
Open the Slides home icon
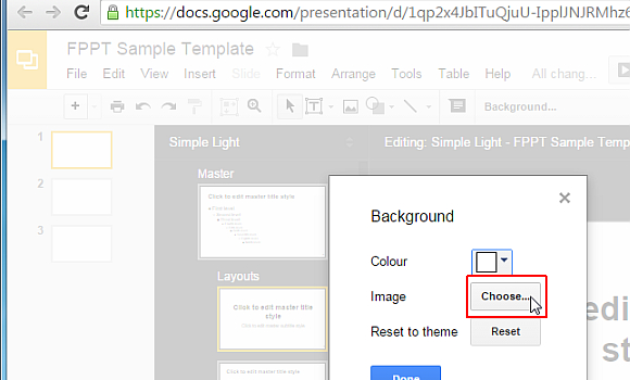coord(27,60)
